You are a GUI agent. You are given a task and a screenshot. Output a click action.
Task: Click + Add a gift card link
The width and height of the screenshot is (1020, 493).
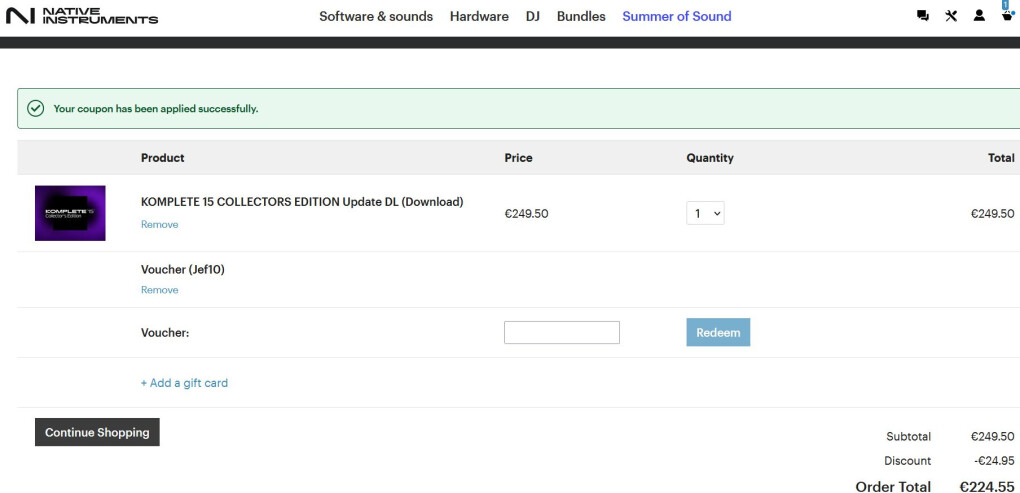pyautogui.click(x=184, y=383)
